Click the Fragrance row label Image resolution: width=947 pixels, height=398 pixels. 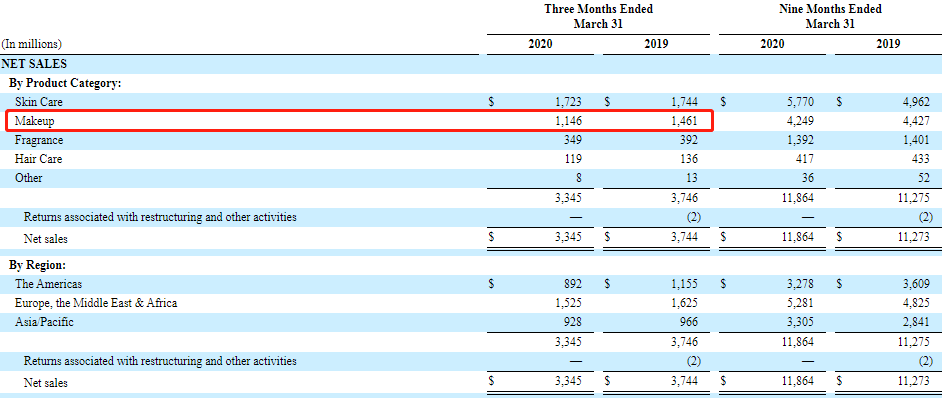pos(39,140)
